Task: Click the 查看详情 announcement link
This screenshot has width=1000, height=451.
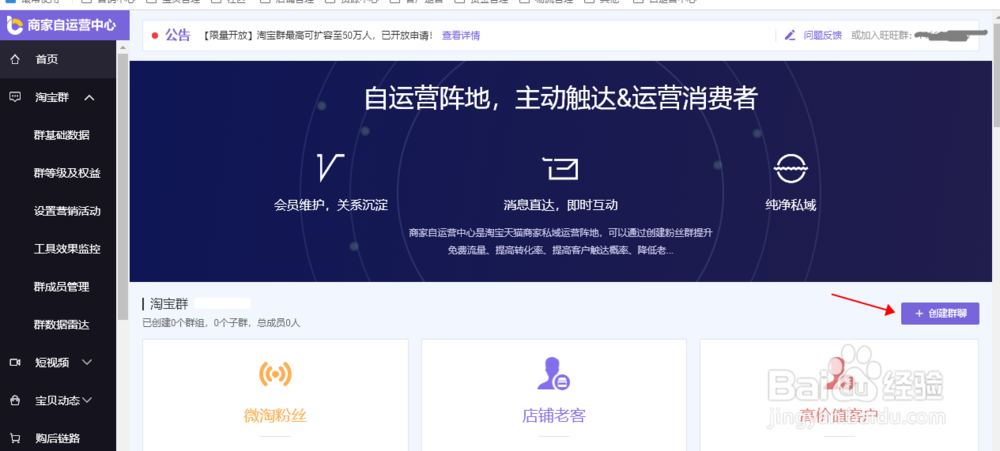Action: click(x=461, y=36)
